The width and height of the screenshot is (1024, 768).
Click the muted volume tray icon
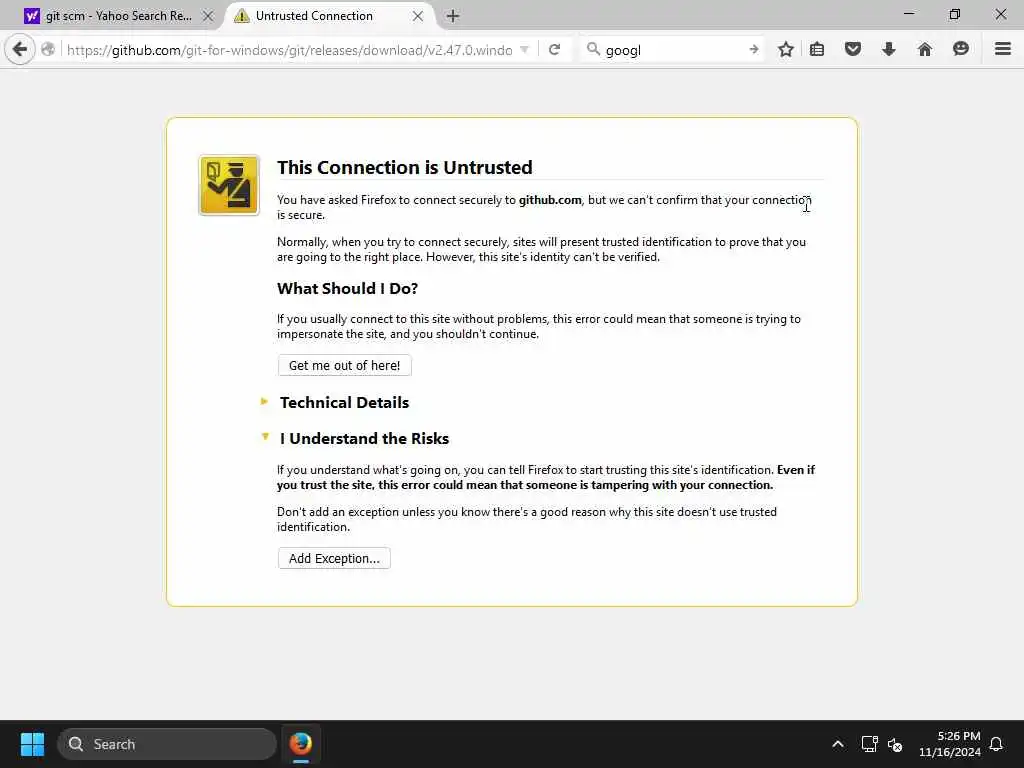click(895, 744)
